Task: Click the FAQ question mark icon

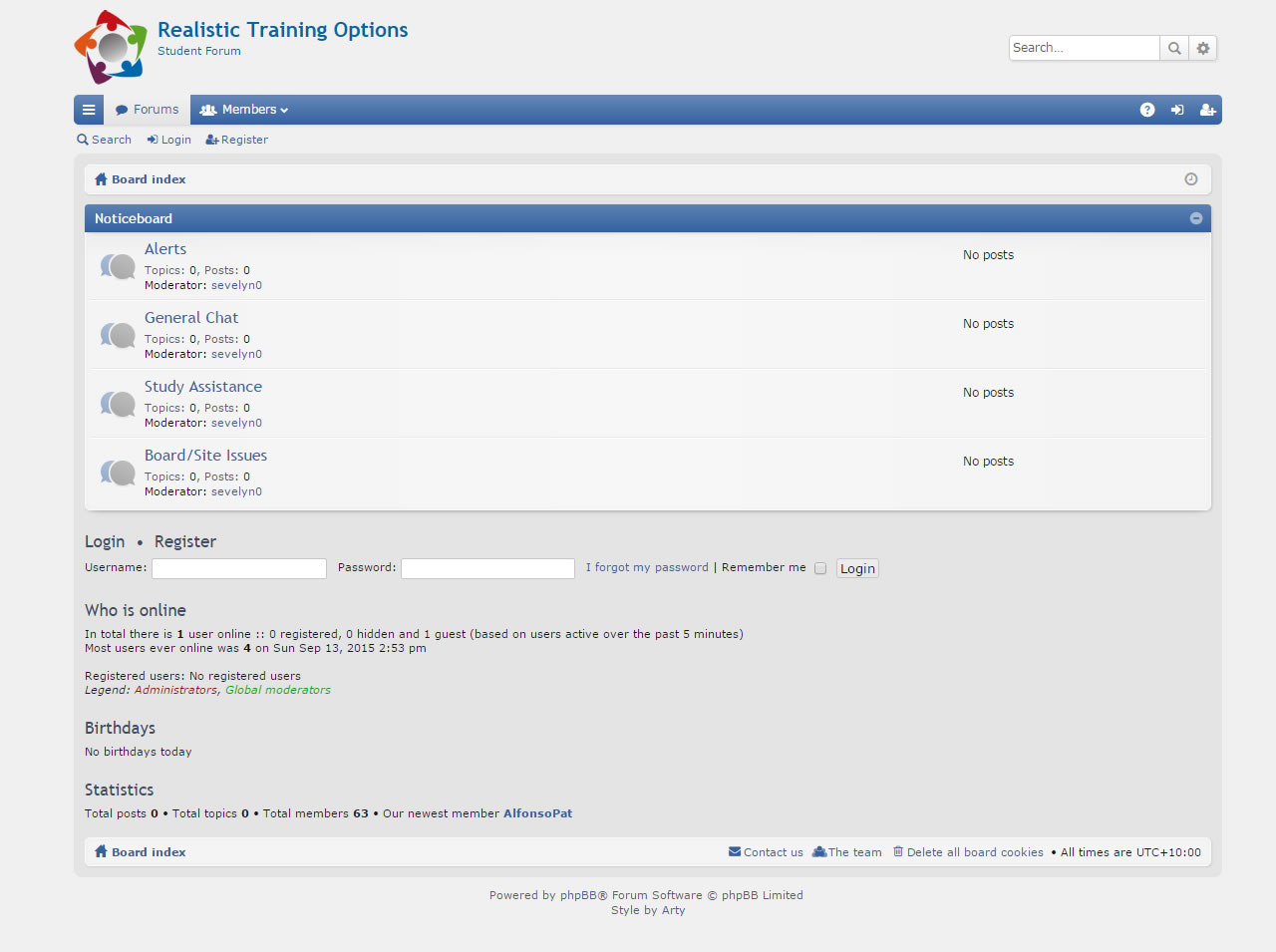Action: pos(1147,110)
